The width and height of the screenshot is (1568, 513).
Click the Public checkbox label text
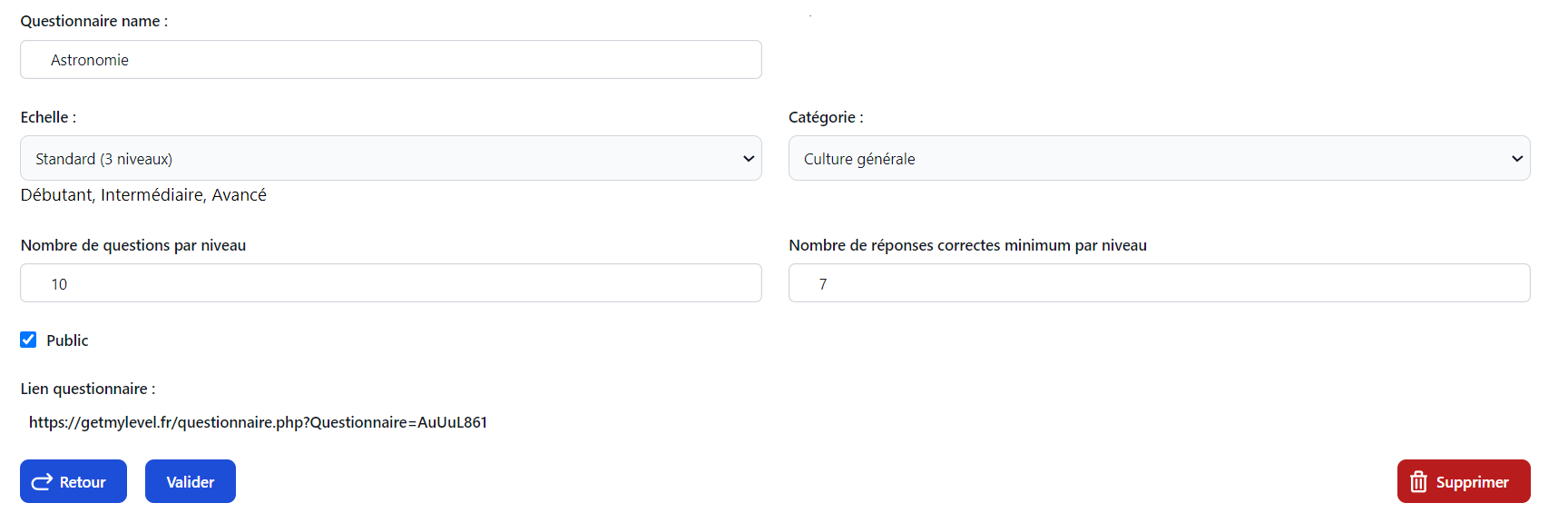pos(67,340)
